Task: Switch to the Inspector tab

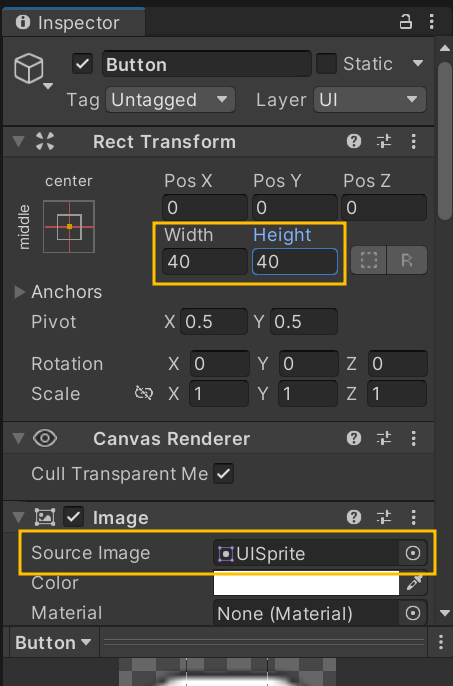Action: [74, 23]
